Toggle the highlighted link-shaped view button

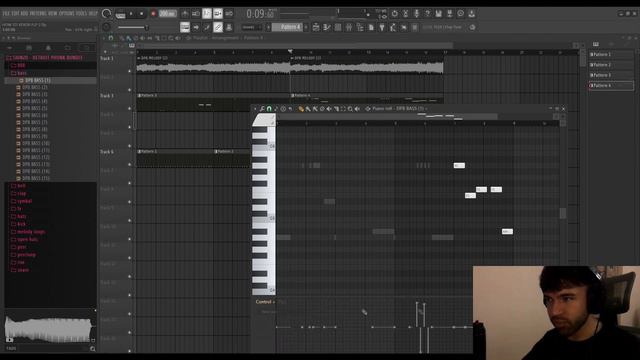tap(218, 27)
